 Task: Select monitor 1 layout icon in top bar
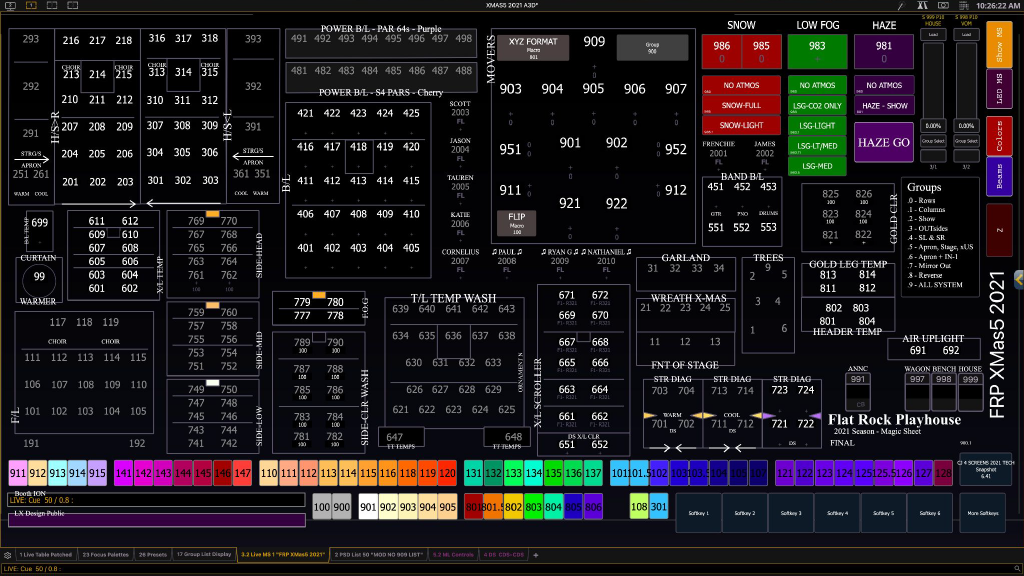(x=31, y=5)
